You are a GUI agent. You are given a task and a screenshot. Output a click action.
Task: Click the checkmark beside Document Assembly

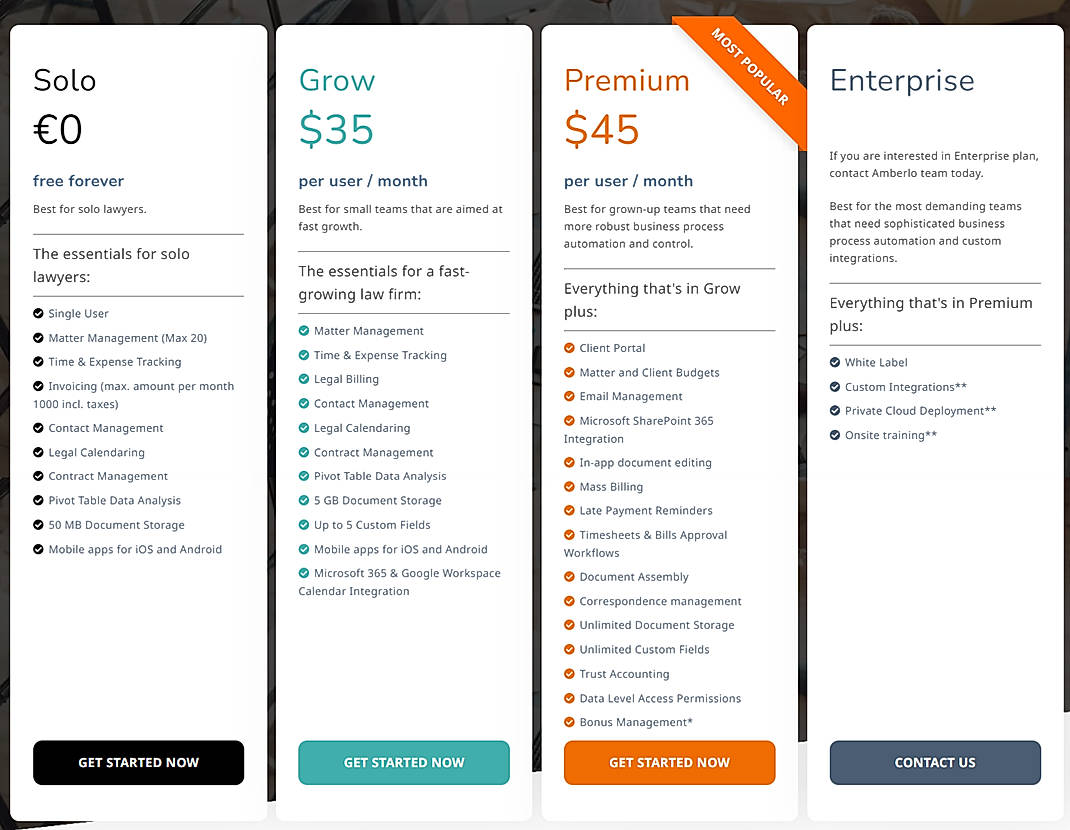tap(570, 577)
